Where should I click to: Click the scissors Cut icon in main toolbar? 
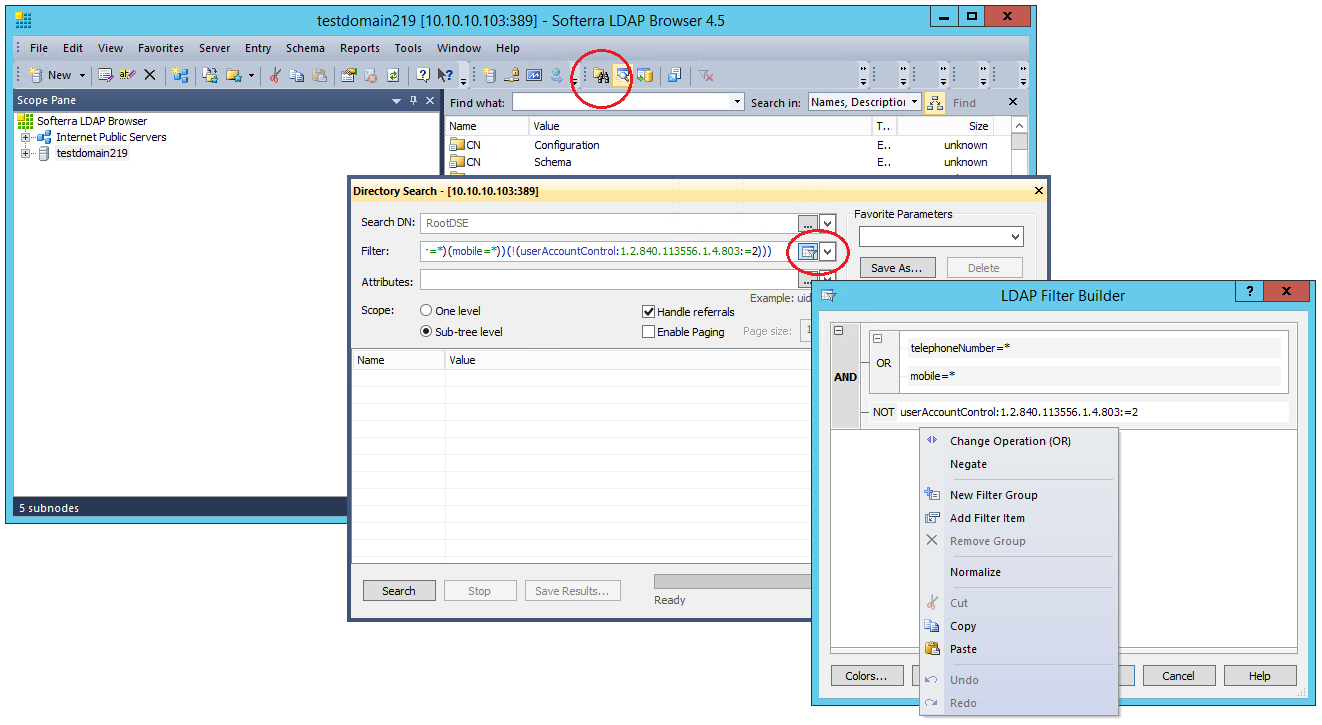(275, 75)
